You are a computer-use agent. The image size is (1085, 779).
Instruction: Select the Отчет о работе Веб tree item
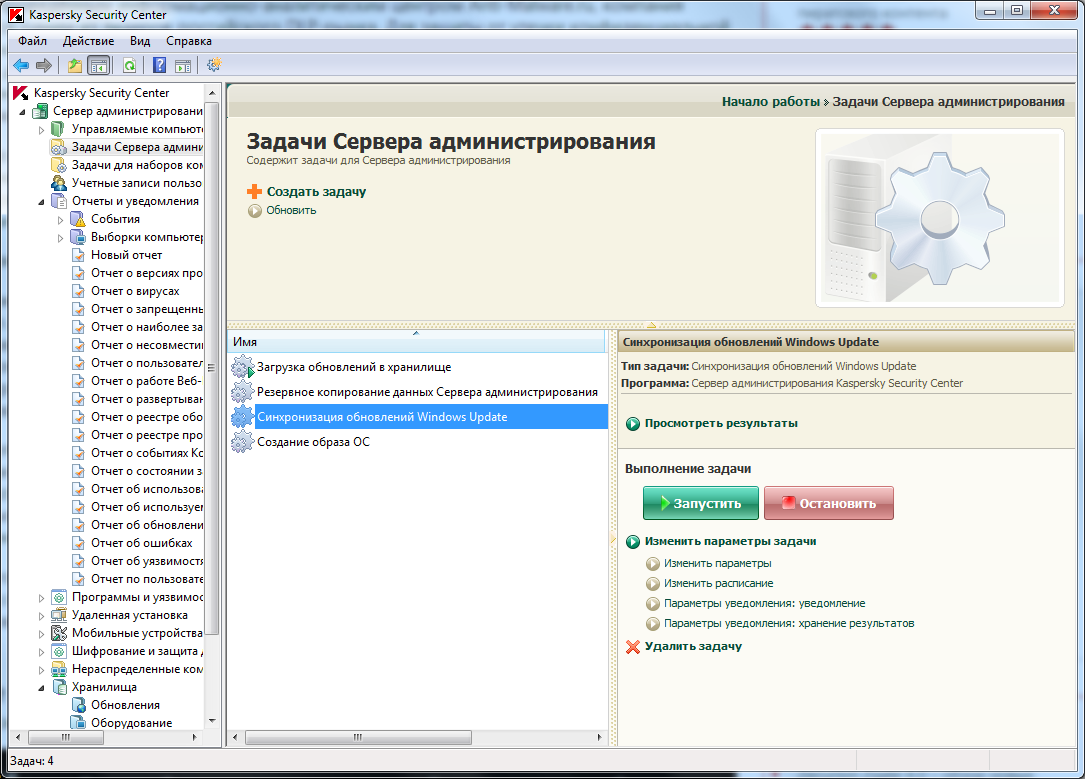tap(146, 381)
